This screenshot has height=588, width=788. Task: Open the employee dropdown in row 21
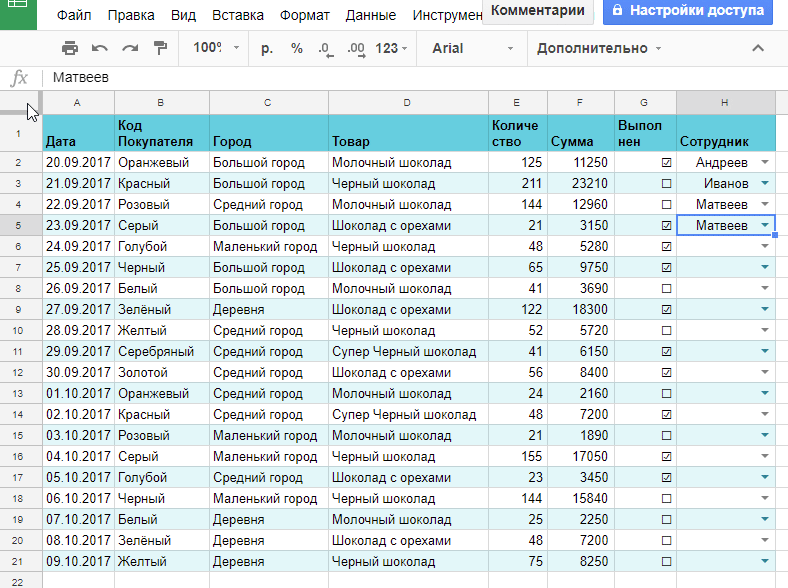click(x=765, y=561)
